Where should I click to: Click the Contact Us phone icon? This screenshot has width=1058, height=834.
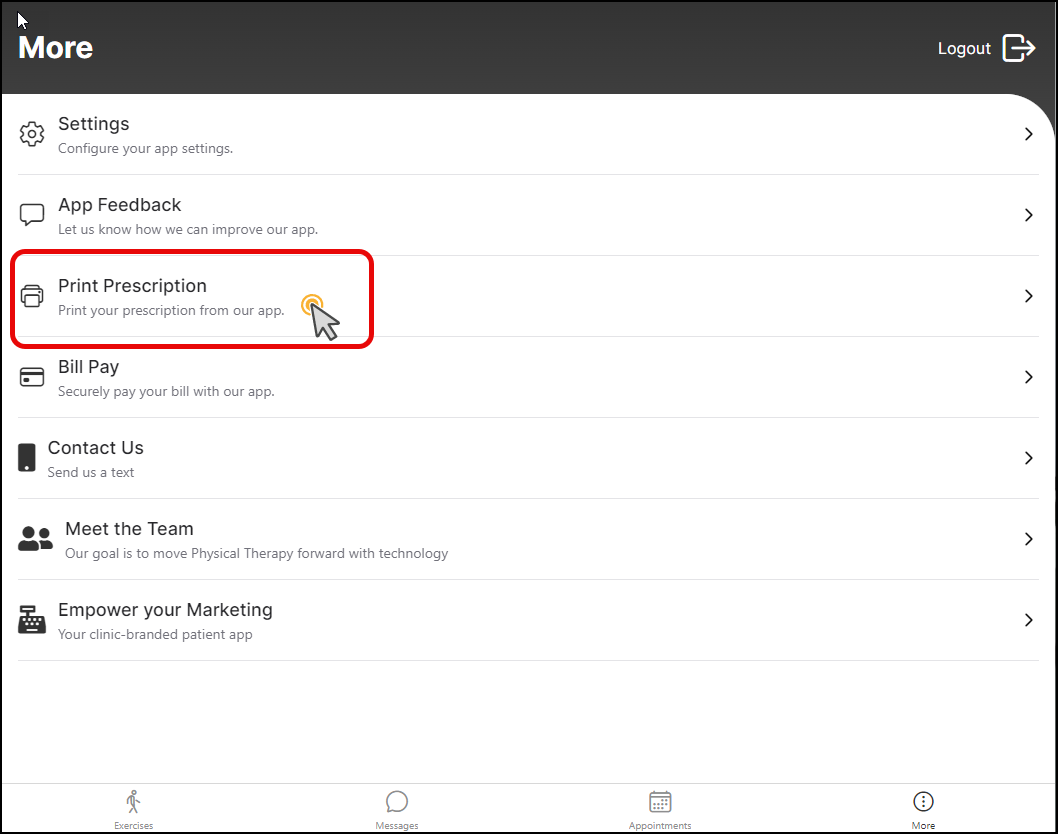27,458
